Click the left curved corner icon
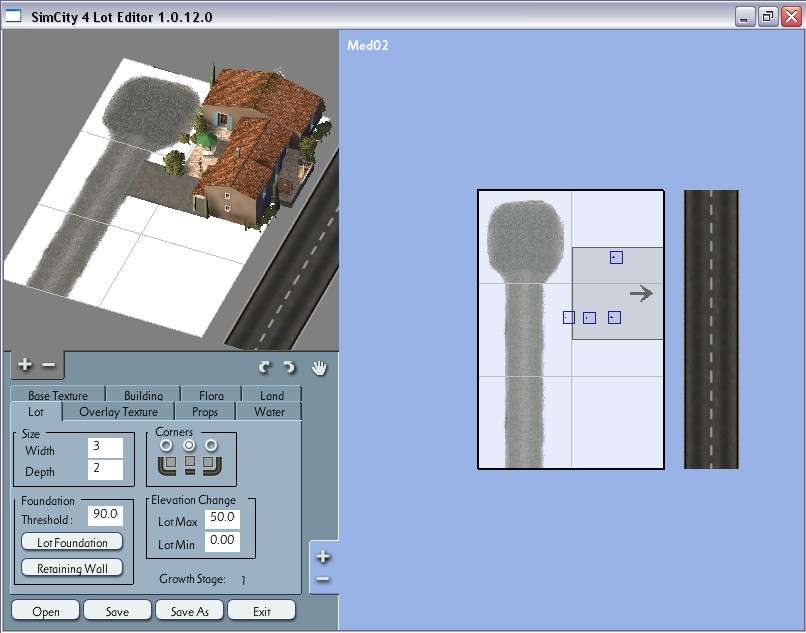The image size is (806, 633). pyautogui.click(x=168, y=465)
